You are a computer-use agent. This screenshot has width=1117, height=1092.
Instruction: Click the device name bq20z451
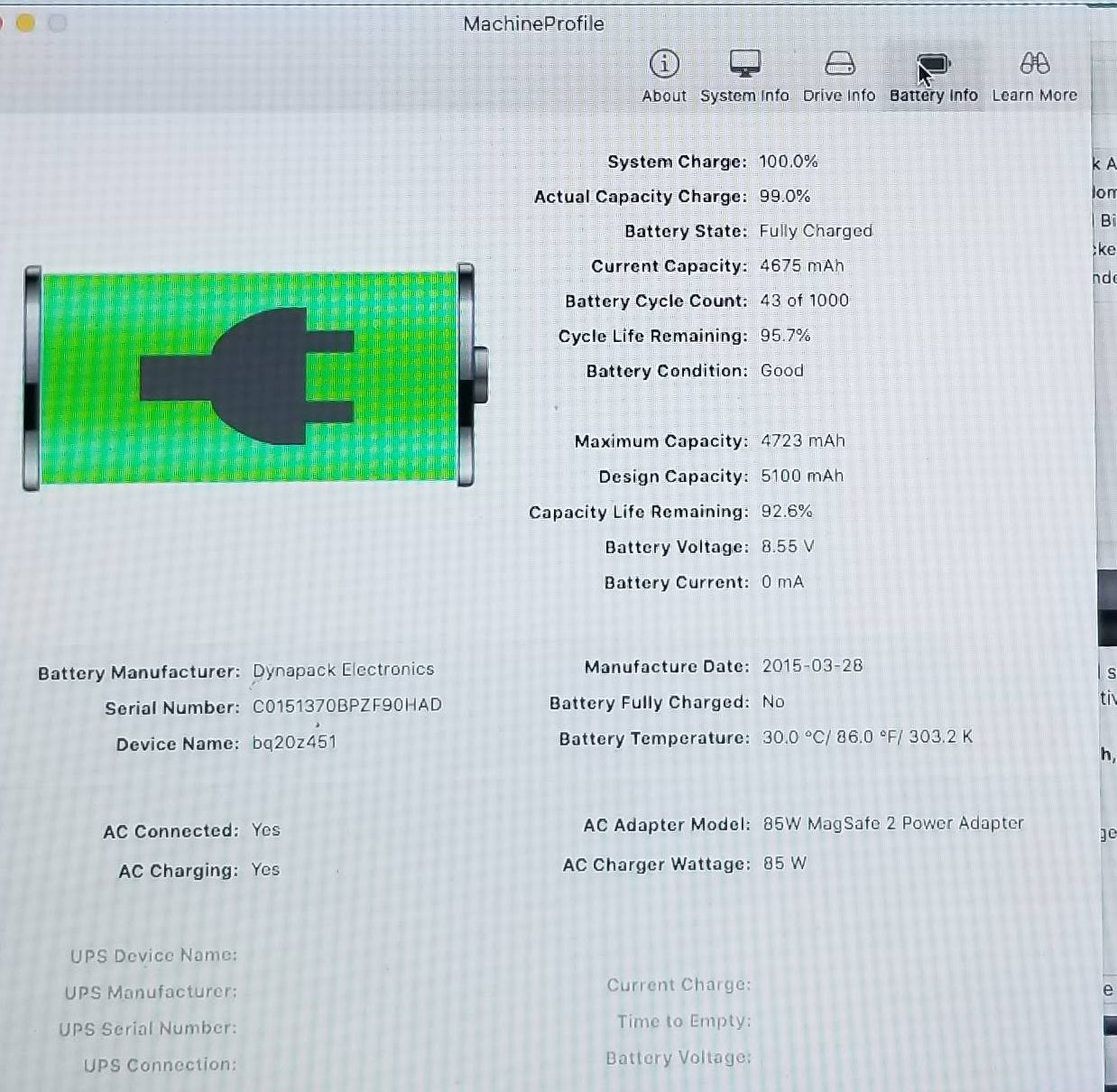pos(294,743)
